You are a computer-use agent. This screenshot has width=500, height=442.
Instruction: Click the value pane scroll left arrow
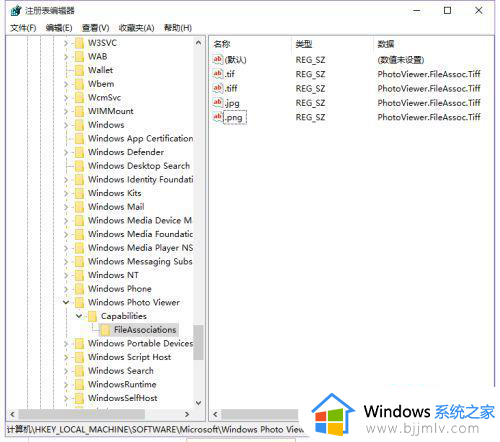click(215, 414)
